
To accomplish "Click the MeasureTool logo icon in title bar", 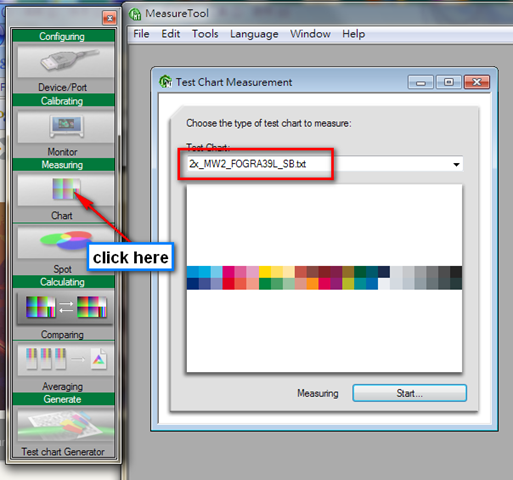I will point(135,14).
